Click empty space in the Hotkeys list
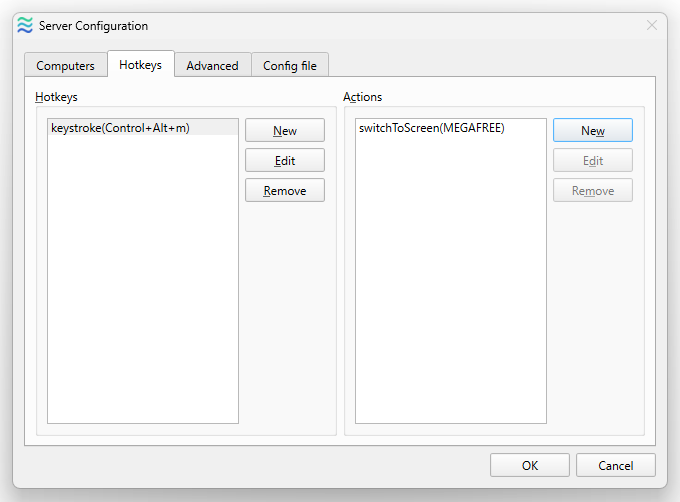 click(143, 277)
